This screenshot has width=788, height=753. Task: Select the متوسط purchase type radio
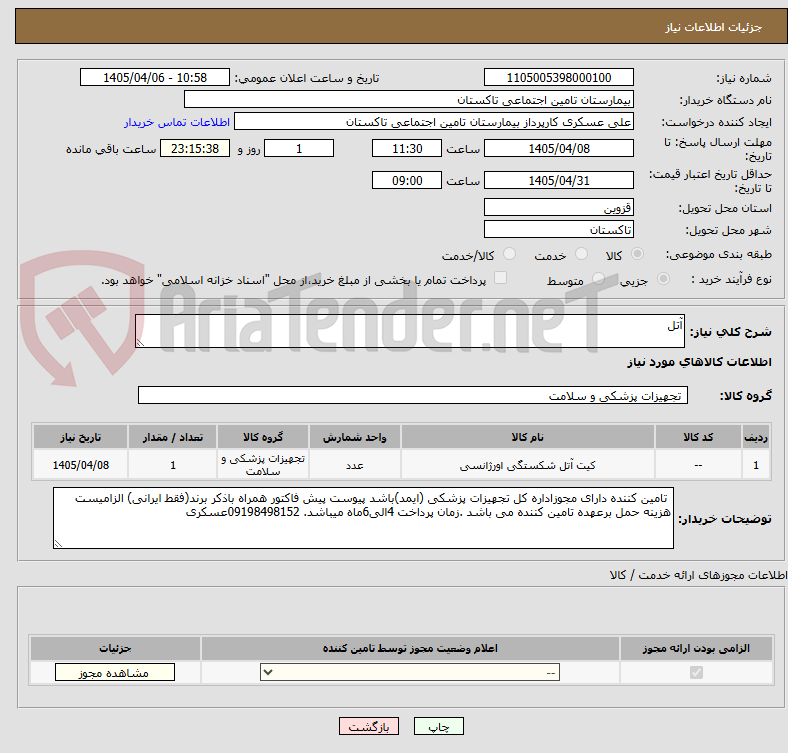(x=599, y=278)
